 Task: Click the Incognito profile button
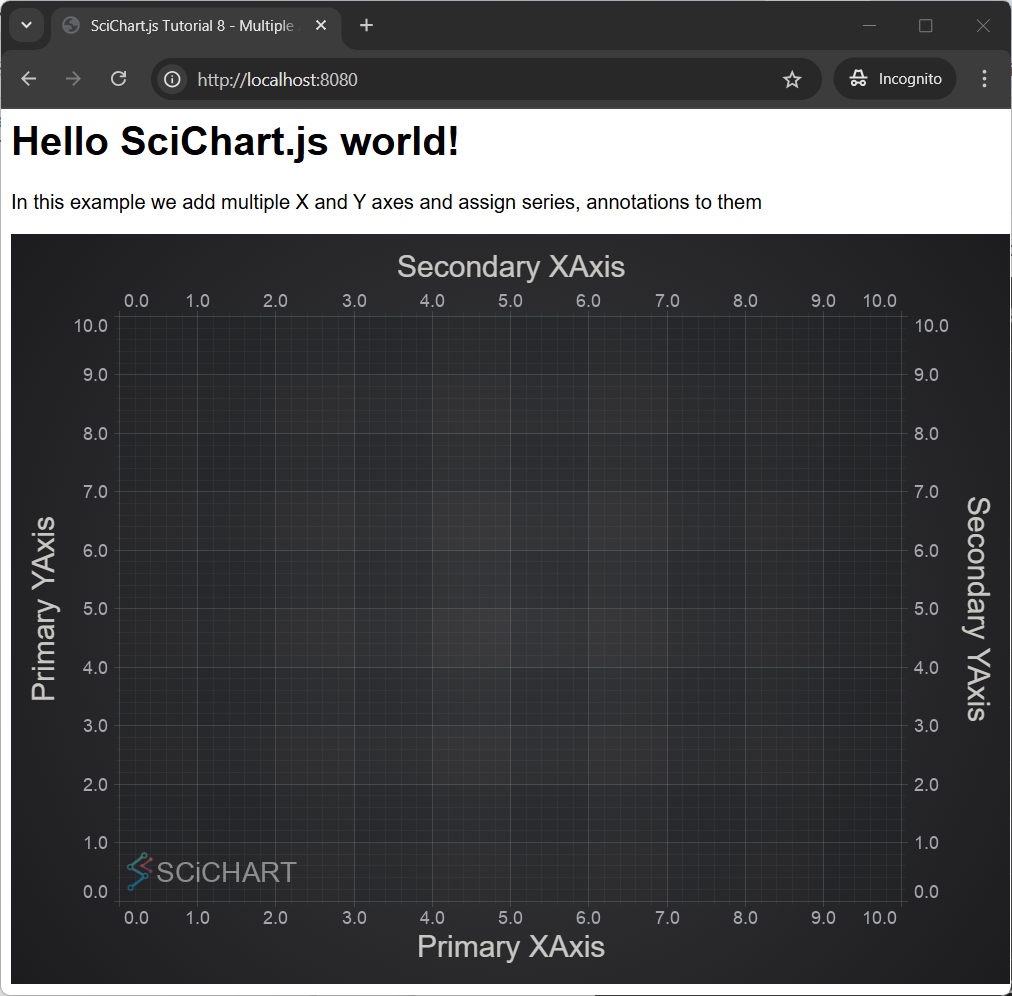(895, 79)
